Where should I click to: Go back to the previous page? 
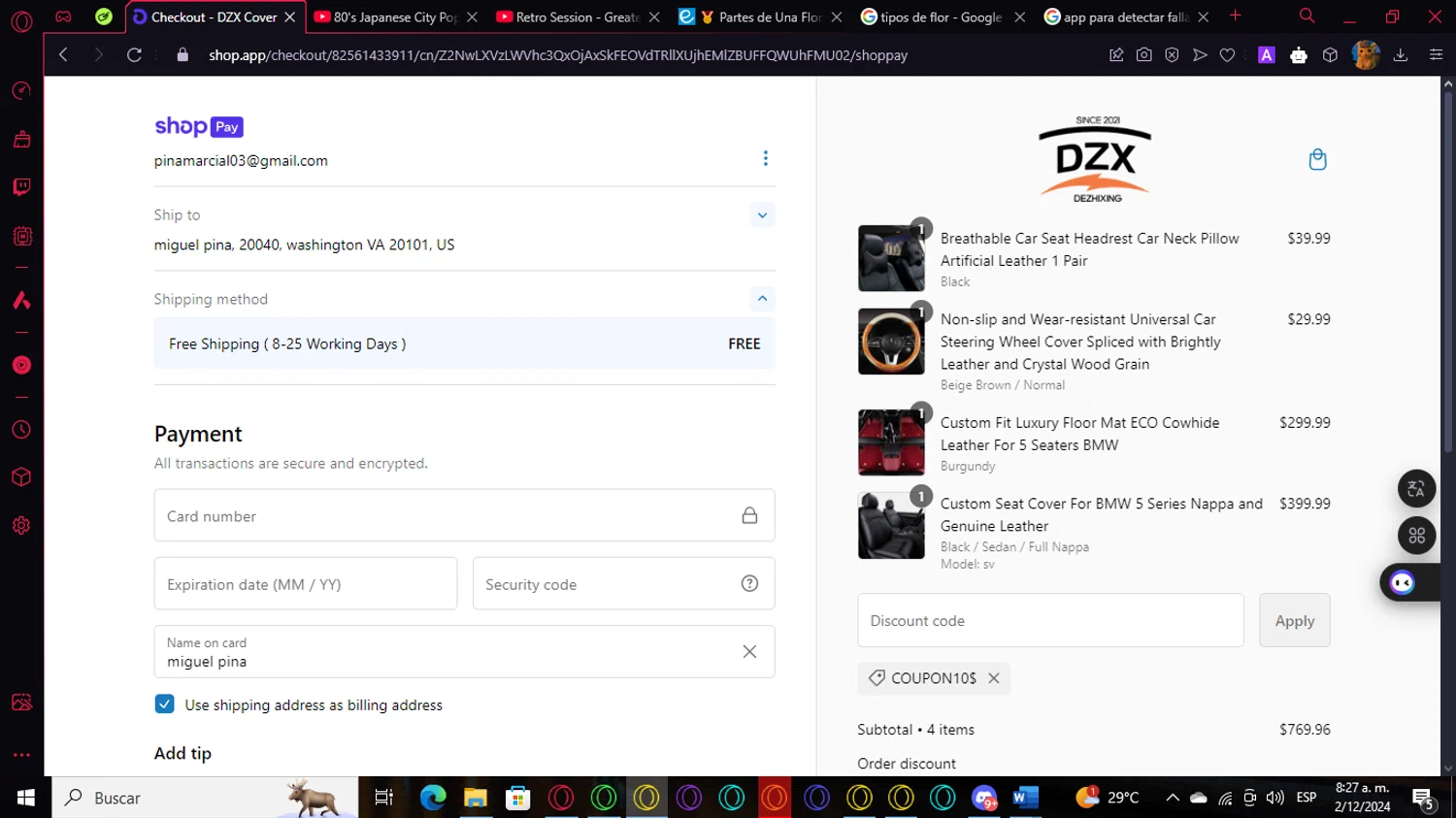(x=63, y=55)
